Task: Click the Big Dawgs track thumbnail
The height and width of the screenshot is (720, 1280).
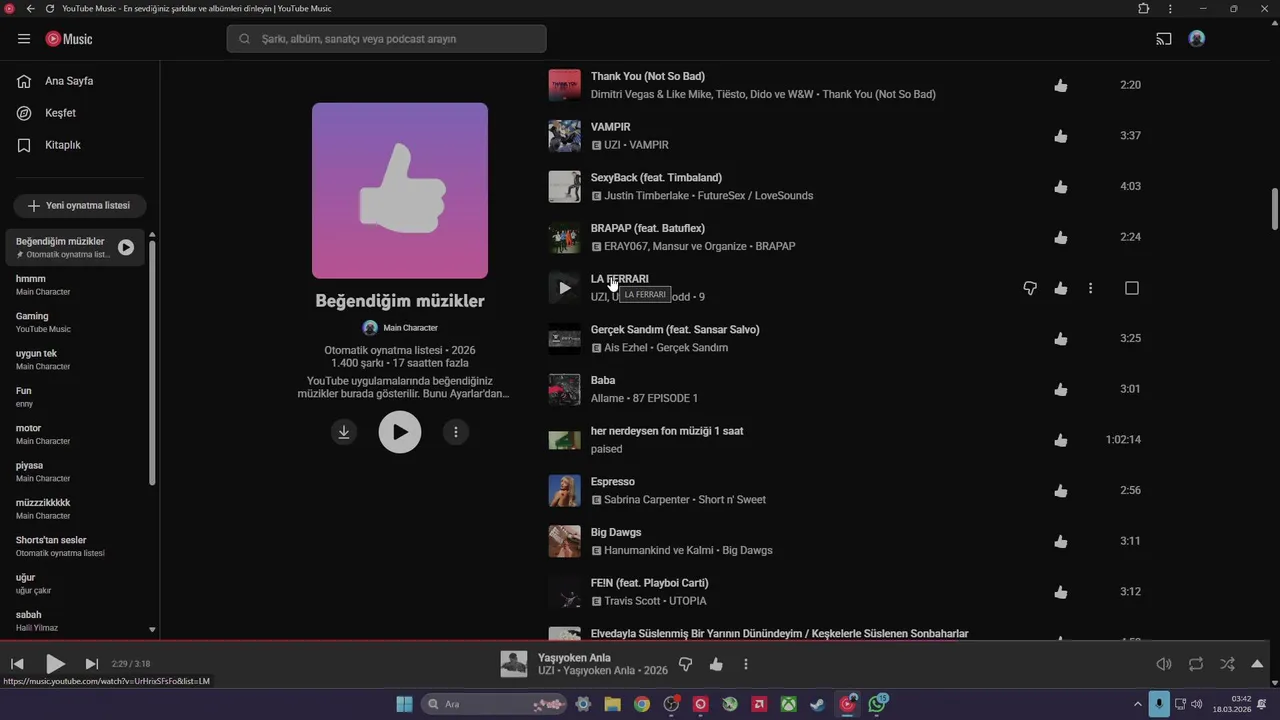Action: pos(565,541)
